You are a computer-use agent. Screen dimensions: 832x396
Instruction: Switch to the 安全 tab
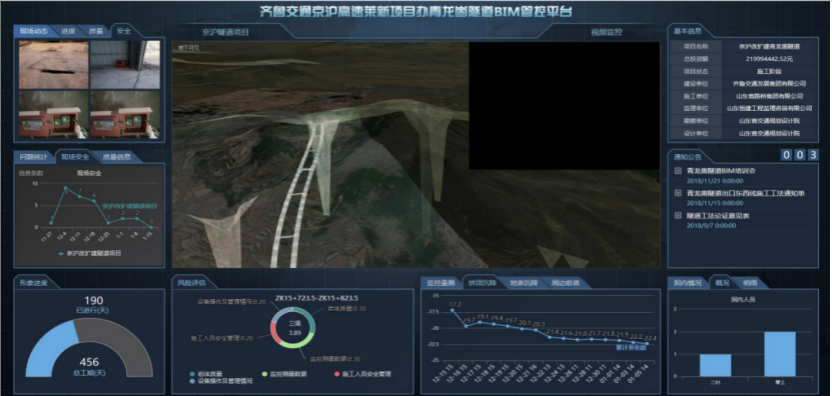pyautogui.click(x=123, y=31)
